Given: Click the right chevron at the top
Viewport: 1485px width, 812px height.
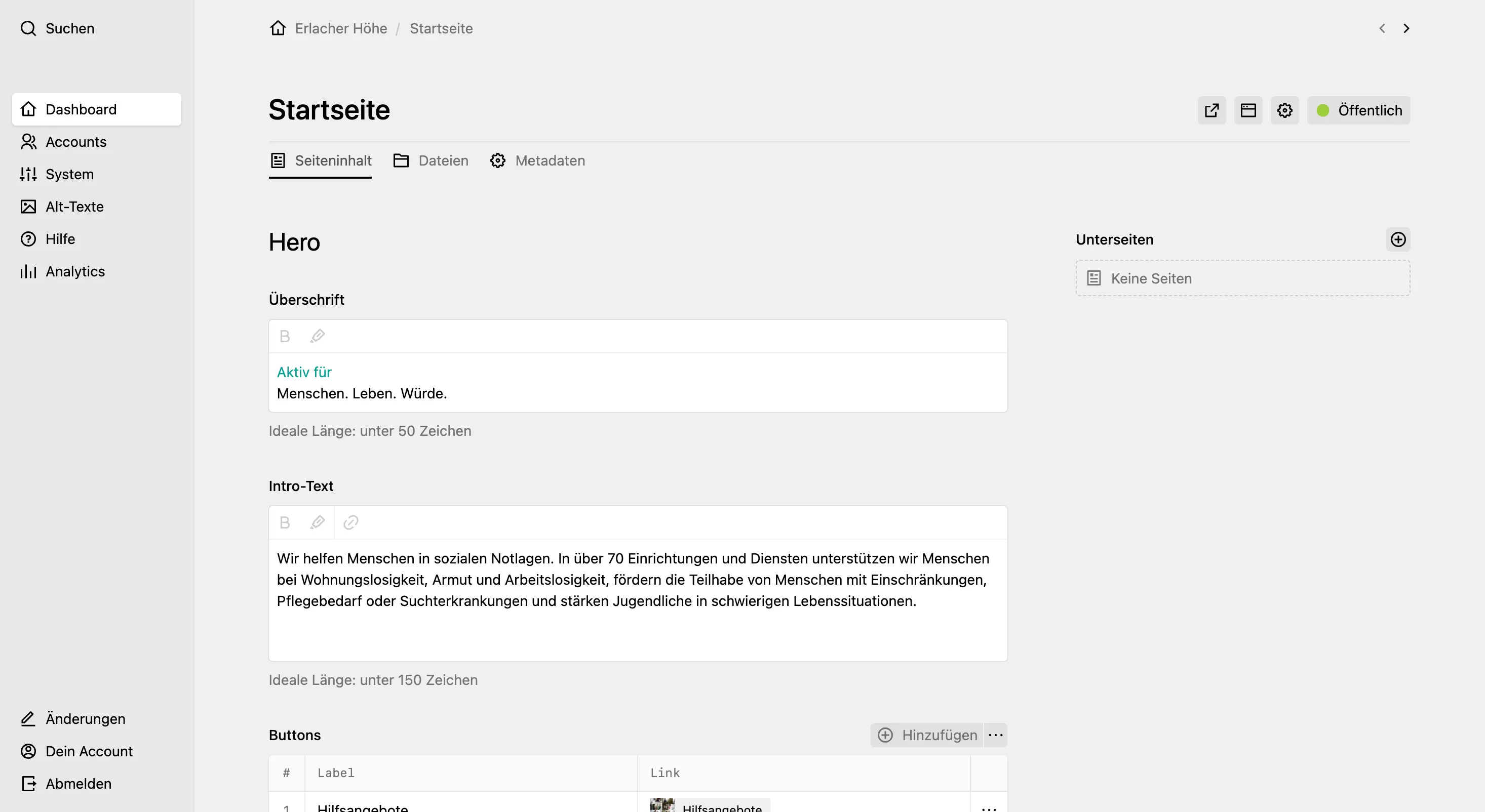Looking at the screenshot, I should click(x=1406, y=28).
